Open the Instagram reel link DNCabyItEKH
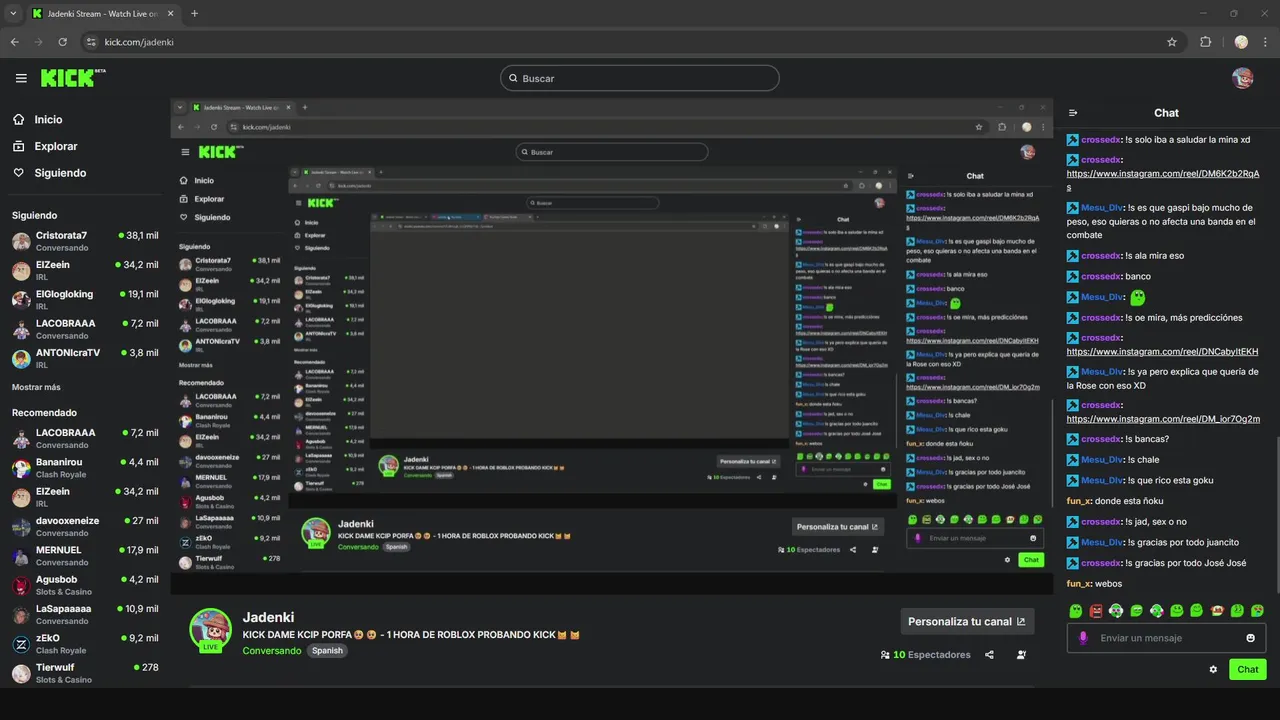 click(1162, 352)
